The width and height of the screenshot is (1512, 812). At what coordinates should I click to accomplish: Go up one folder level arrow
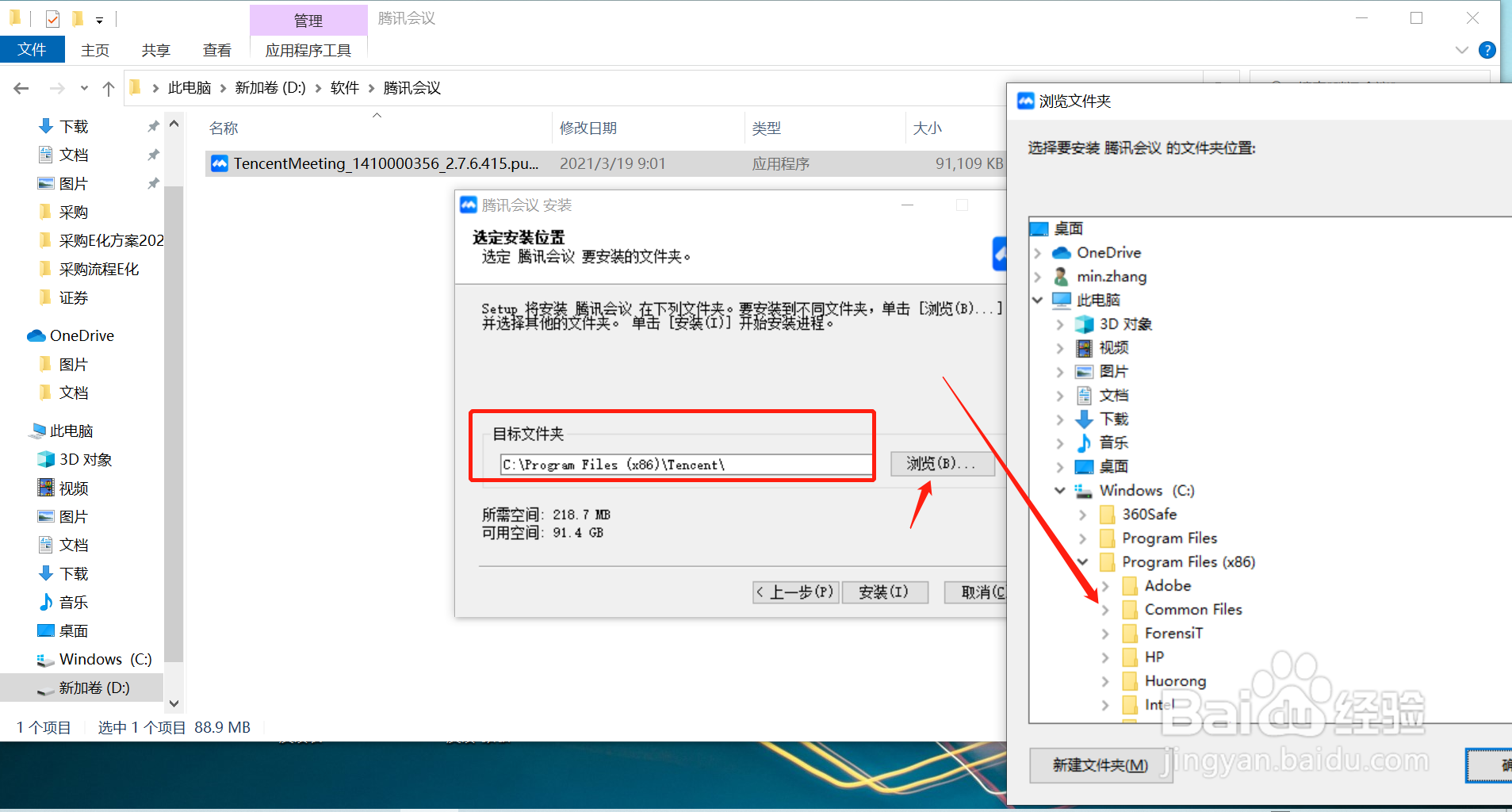[x=109, y=88]
